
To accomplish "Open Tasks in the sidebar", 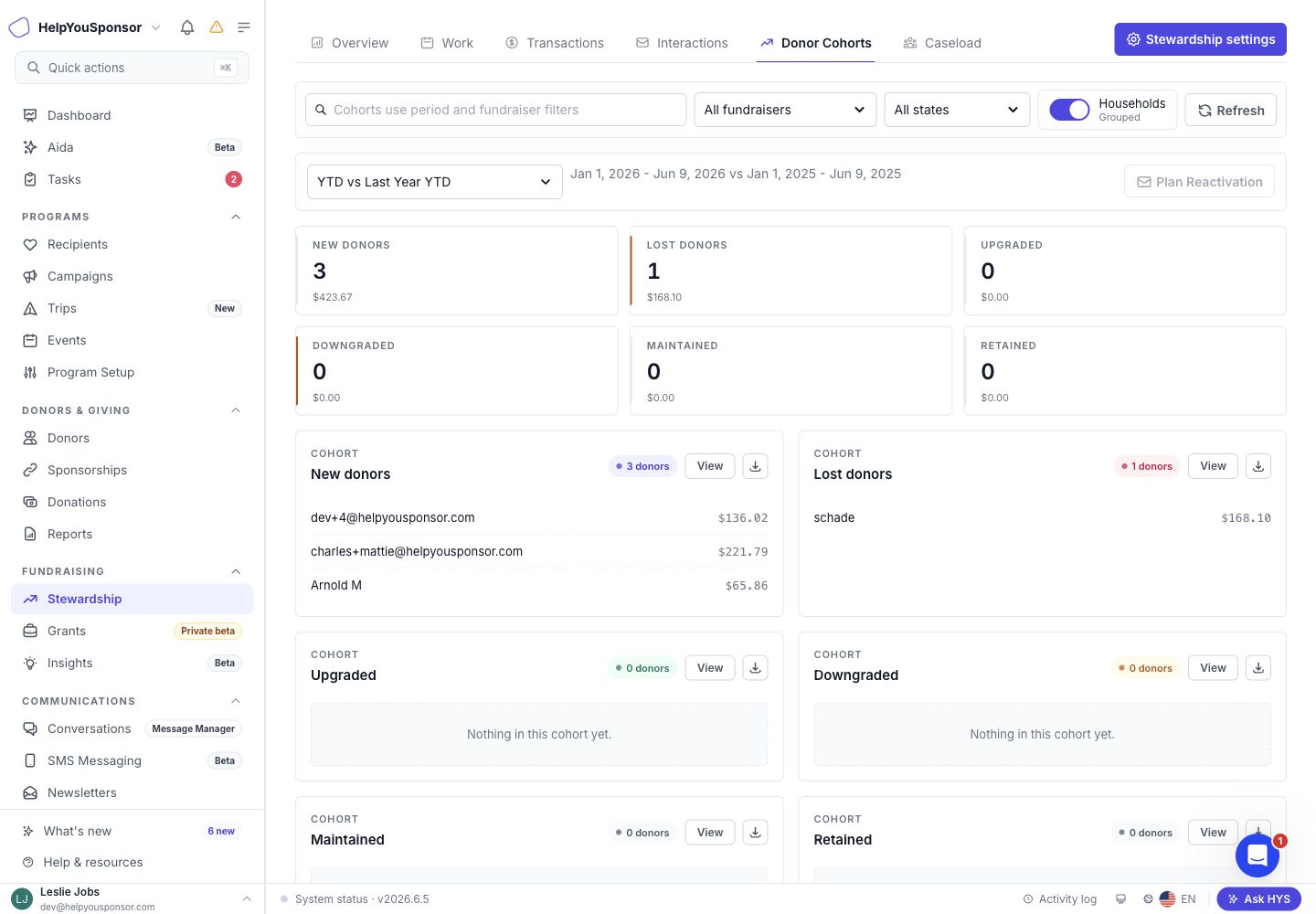I will click(132, 179).
